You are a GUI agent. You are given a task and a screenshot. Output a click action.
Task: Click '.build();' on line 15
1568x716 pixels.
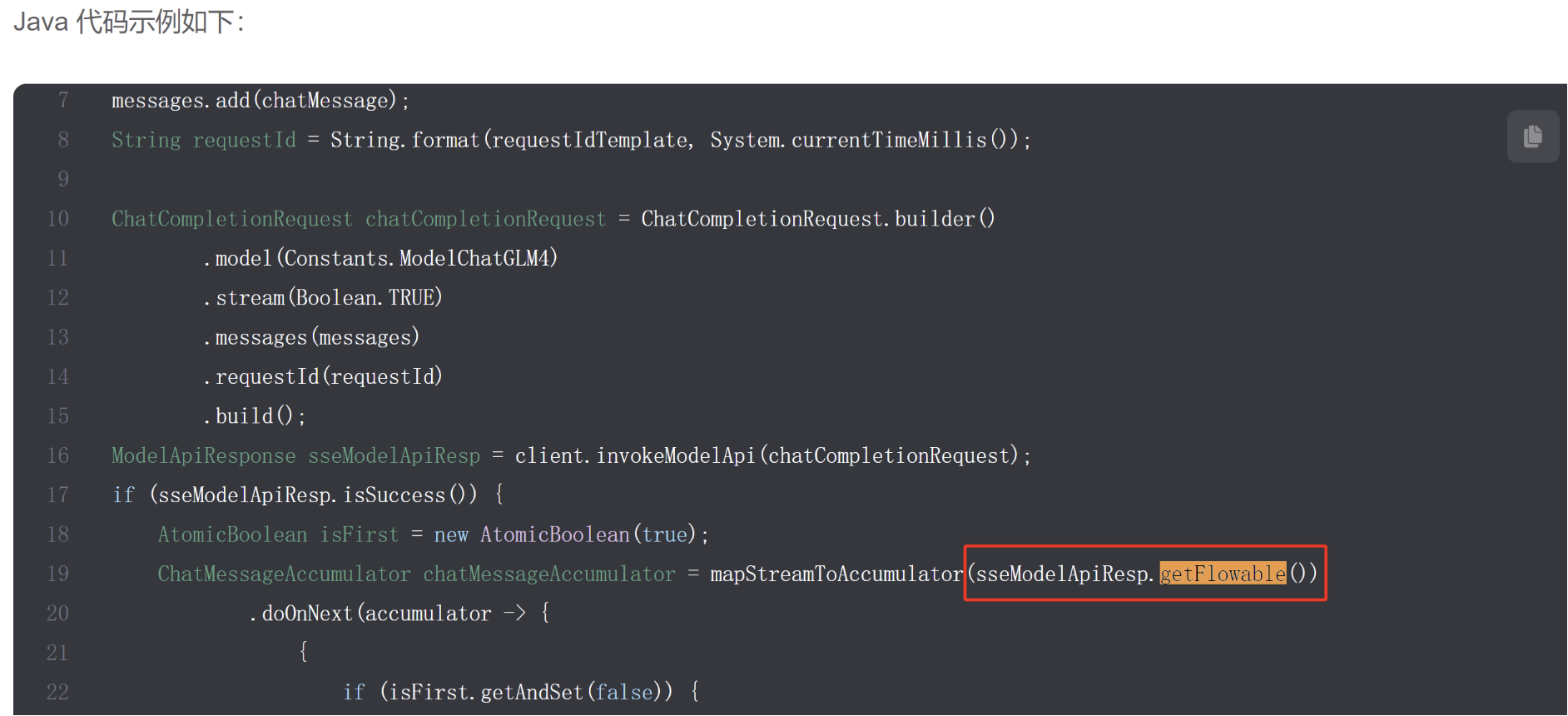(x=255, y=415)
